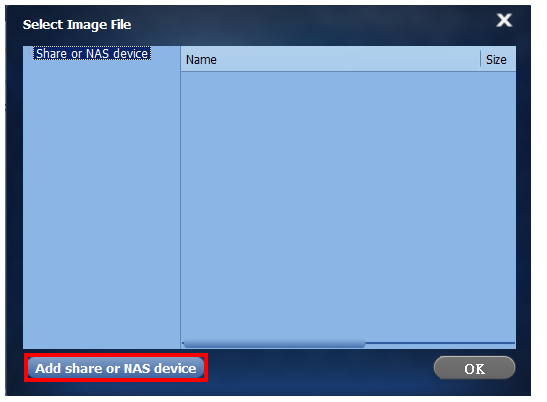Click the Select Image File title text
The height and width of the screenshot is (402, 547).
(77, 24)
